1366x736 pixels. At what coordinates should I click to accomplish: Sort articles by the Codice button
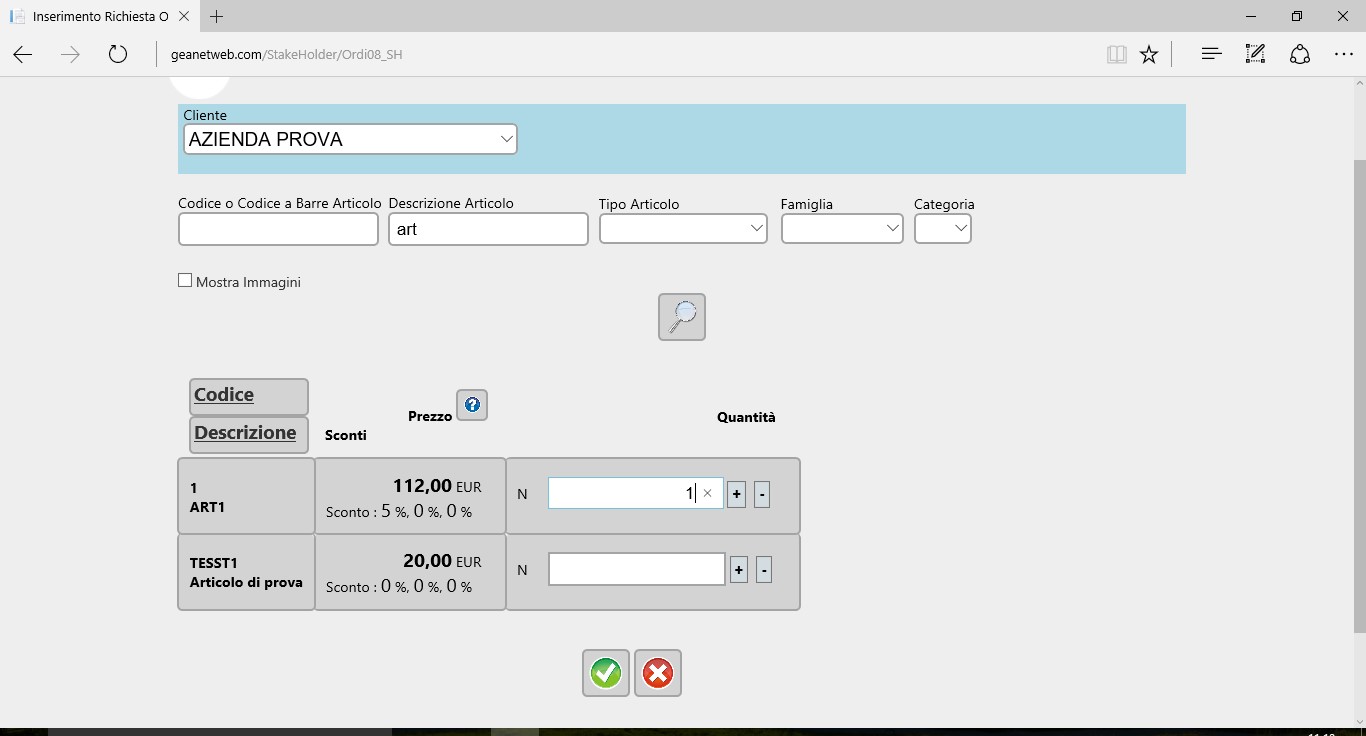(x=249, y=396)
